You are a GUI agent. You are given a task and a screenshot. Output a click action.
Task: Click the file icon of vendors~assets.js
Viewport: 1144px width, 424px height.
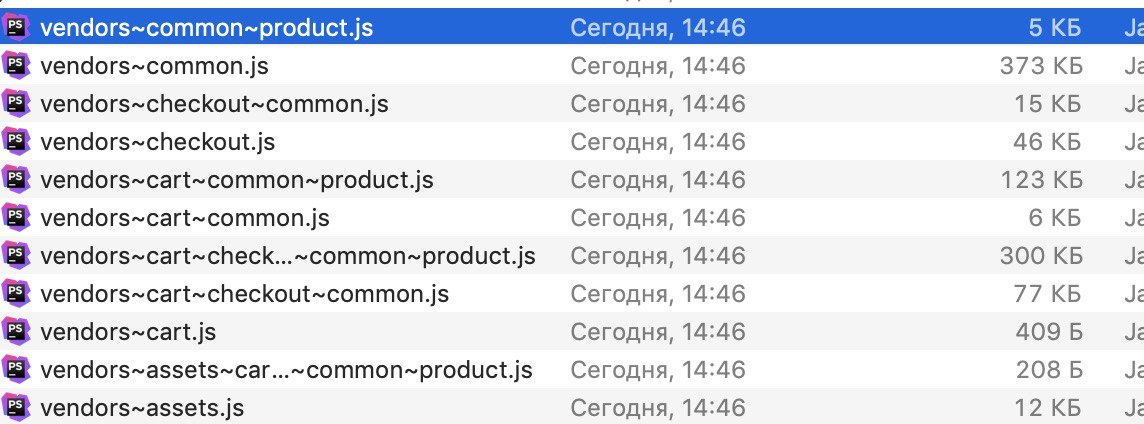pos(15,406)
